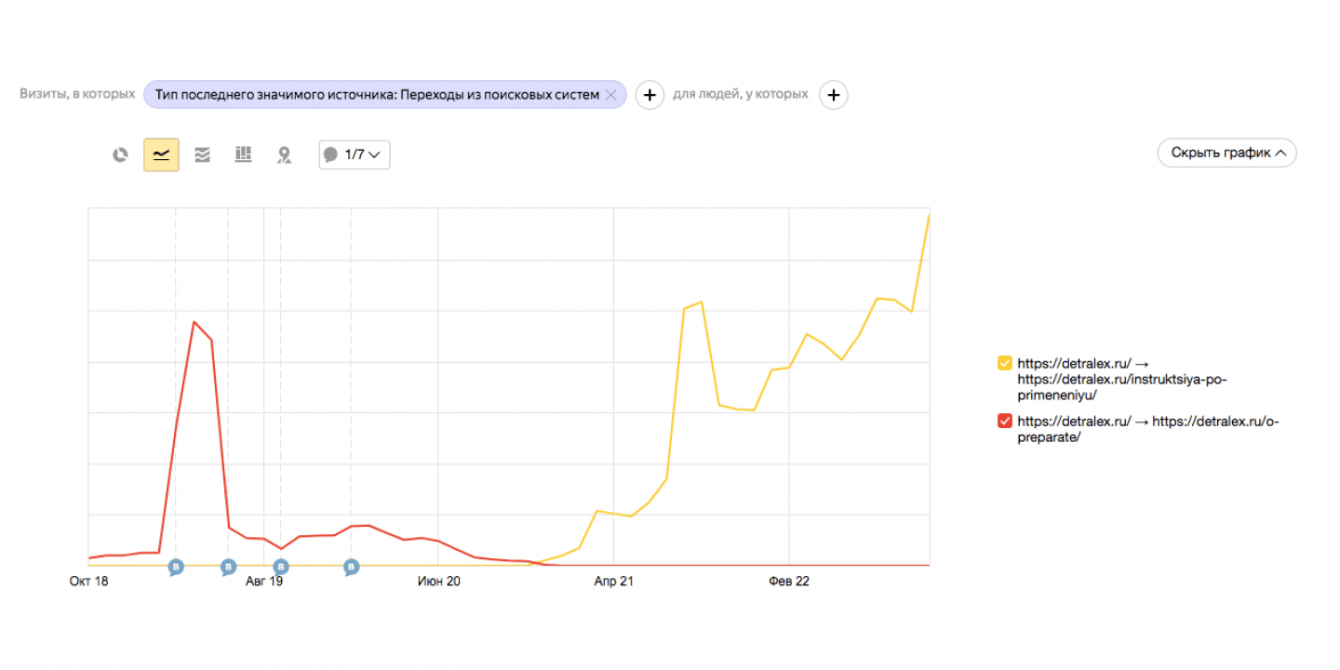The width and height of the screenshot is (1340, 670).
Task: Click the red line's peak on chart
Action: pos(193,322)
